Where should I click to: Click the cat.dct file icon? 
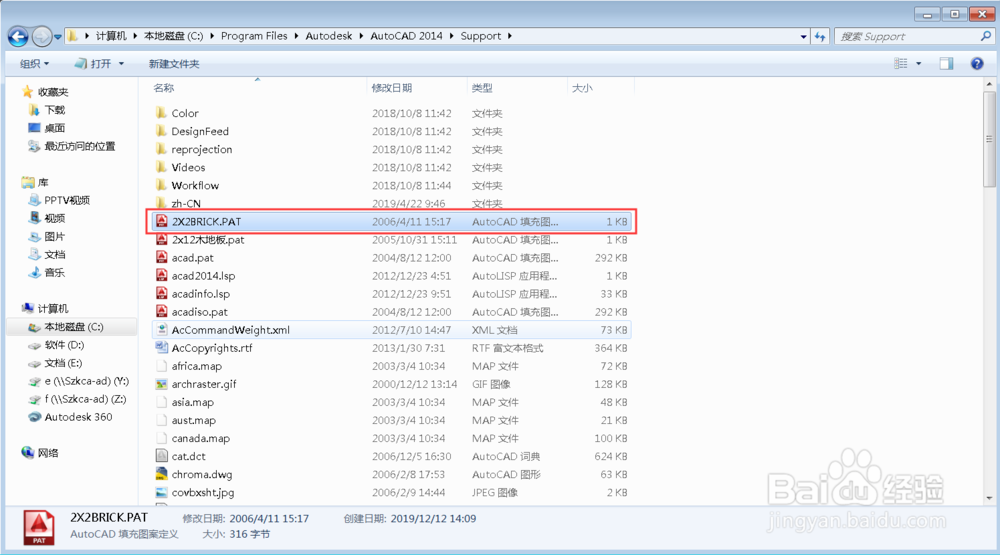point(161,456)
